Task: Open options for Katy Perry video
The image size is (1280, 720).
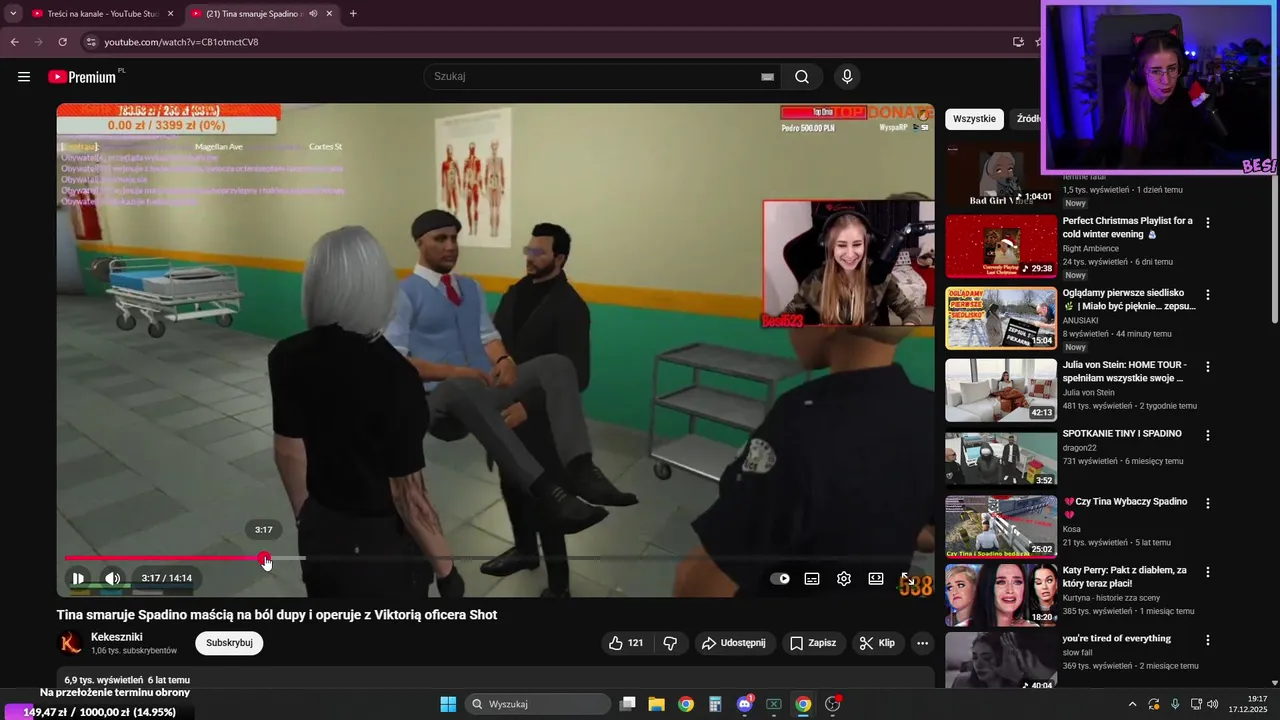Action: (x=1208, y=572)
